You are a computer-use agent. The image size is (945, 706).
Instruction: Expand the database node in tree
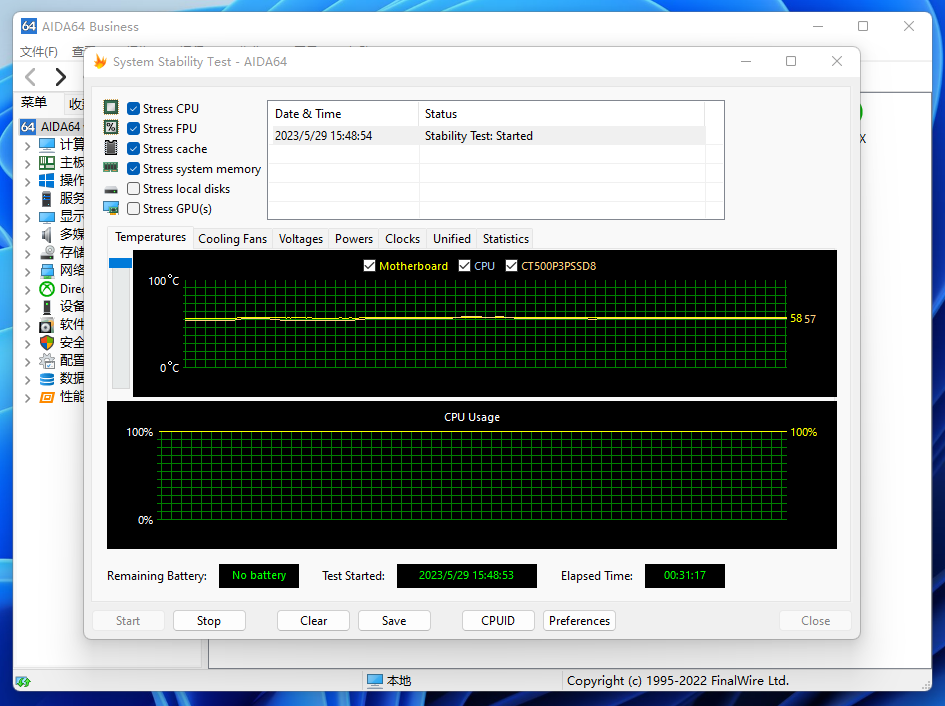coord(27,380)
